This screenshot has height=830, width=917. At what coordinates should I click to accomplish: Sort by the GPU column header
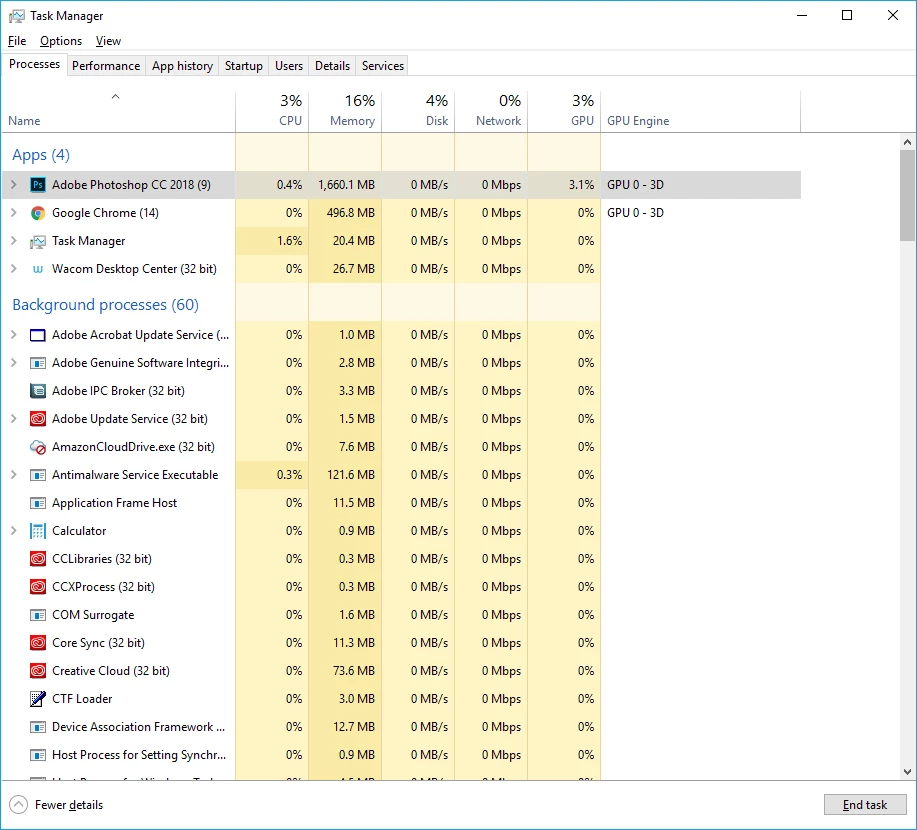pos(564,112)
